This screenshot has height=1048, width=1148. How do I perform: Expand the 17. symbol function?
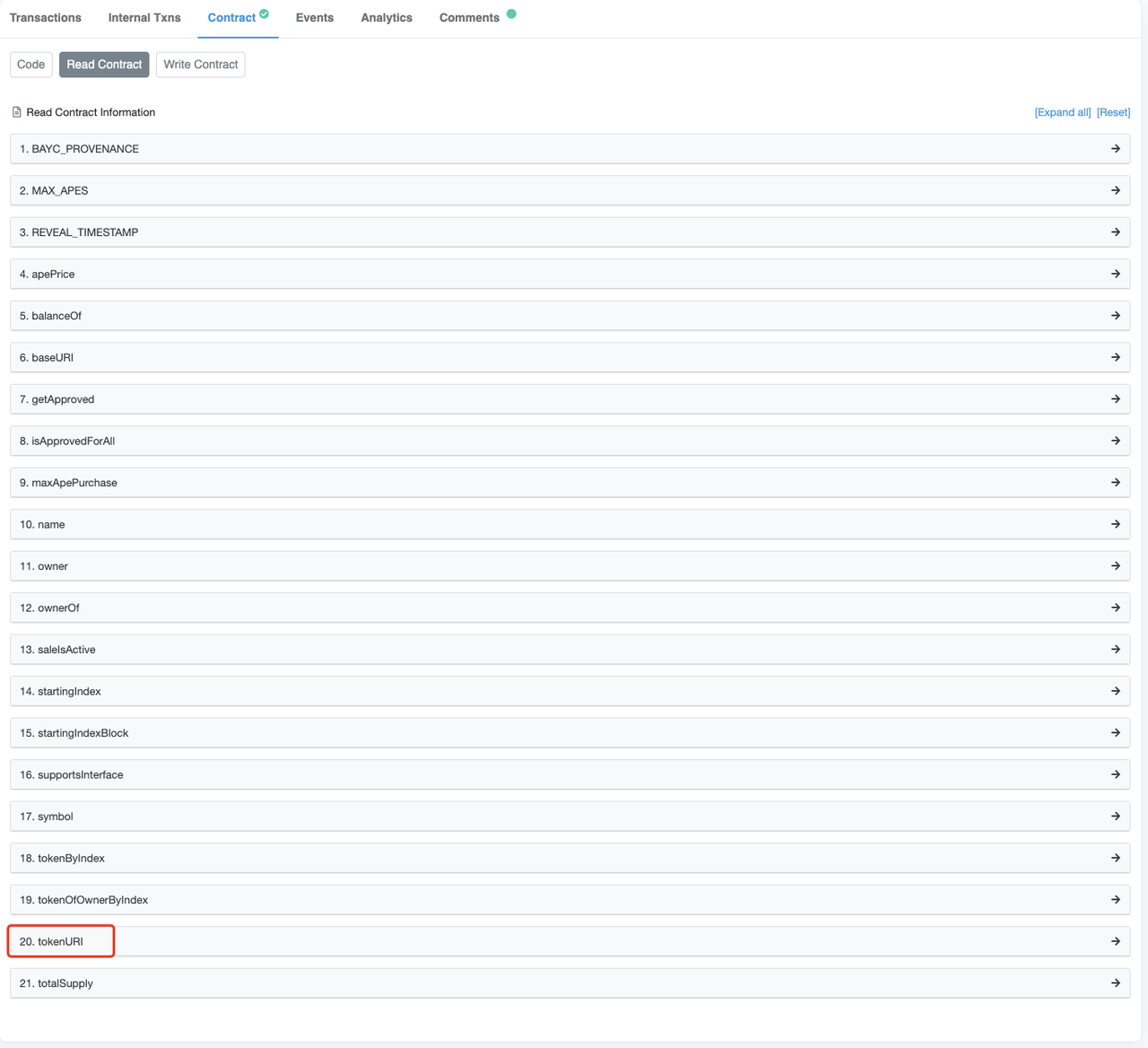(x=55, y=817)
